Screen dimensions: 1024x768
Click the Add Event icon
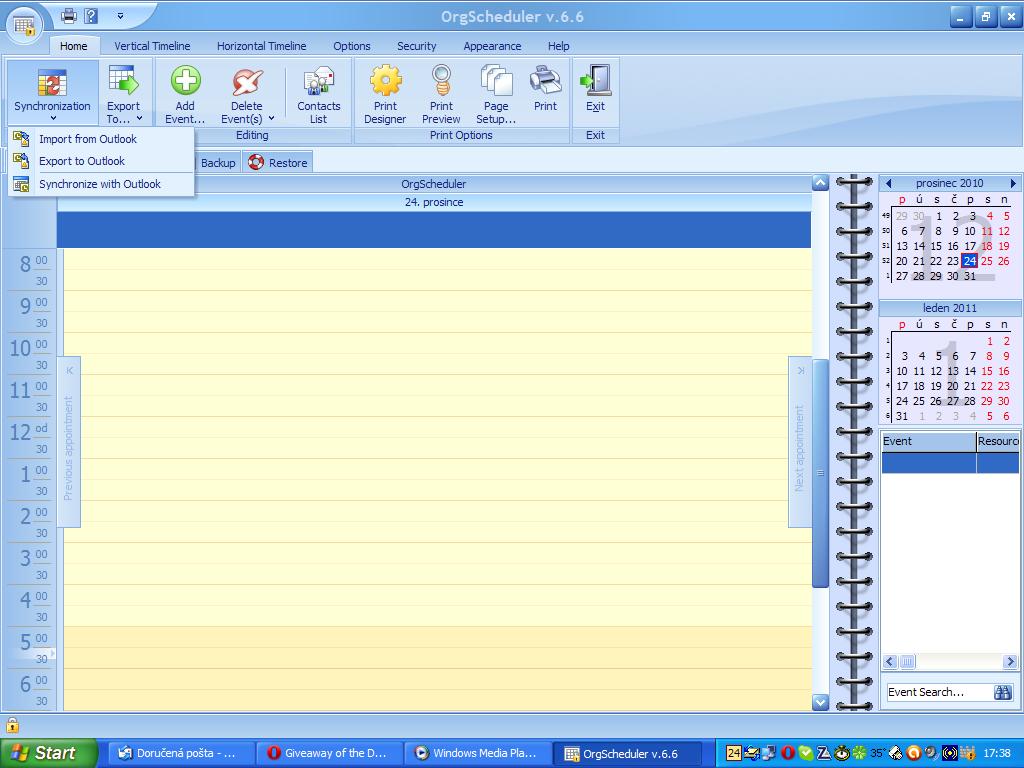click(185, 82)
